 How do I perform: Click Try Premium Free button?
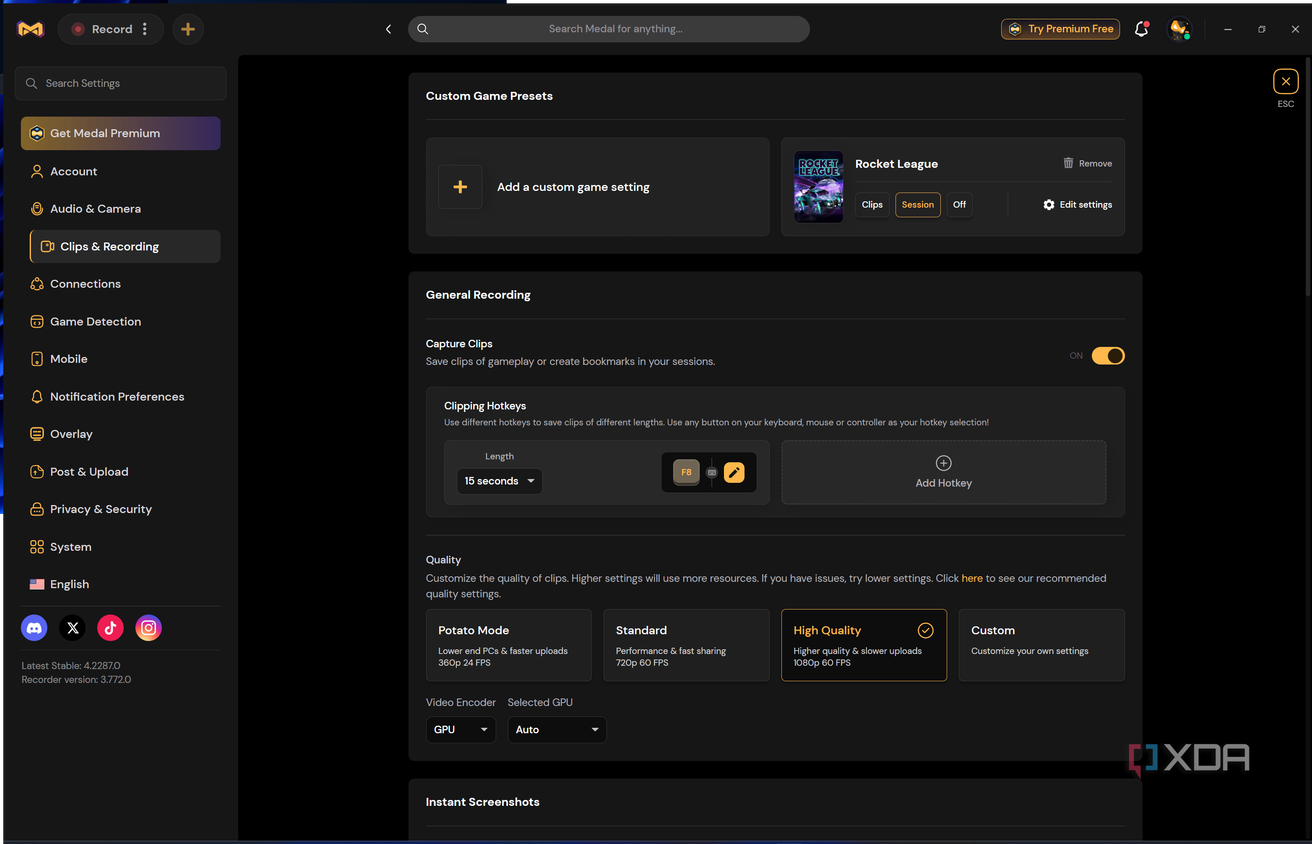tap(1060, 29)
